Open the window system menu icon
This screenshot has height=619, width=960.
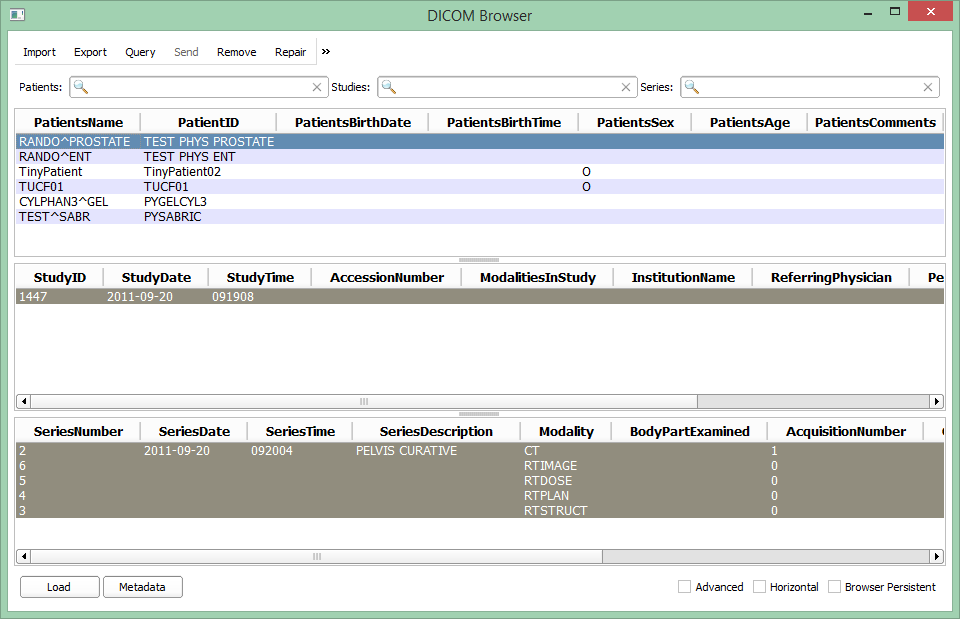click(x=17, y=15)
